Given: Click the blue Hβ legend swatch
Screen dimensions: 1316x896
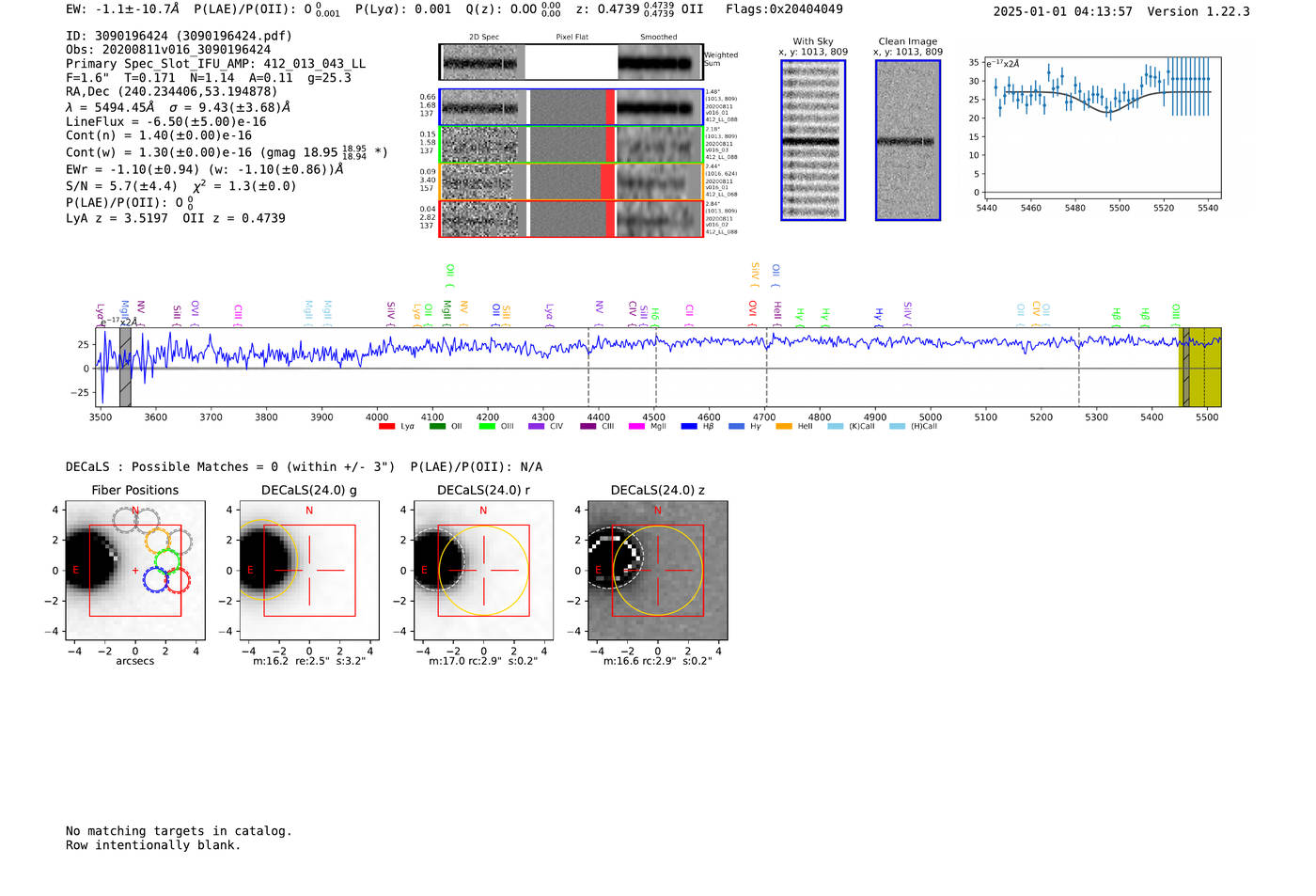Looking at the screenshot, I should tap(689, 427).
